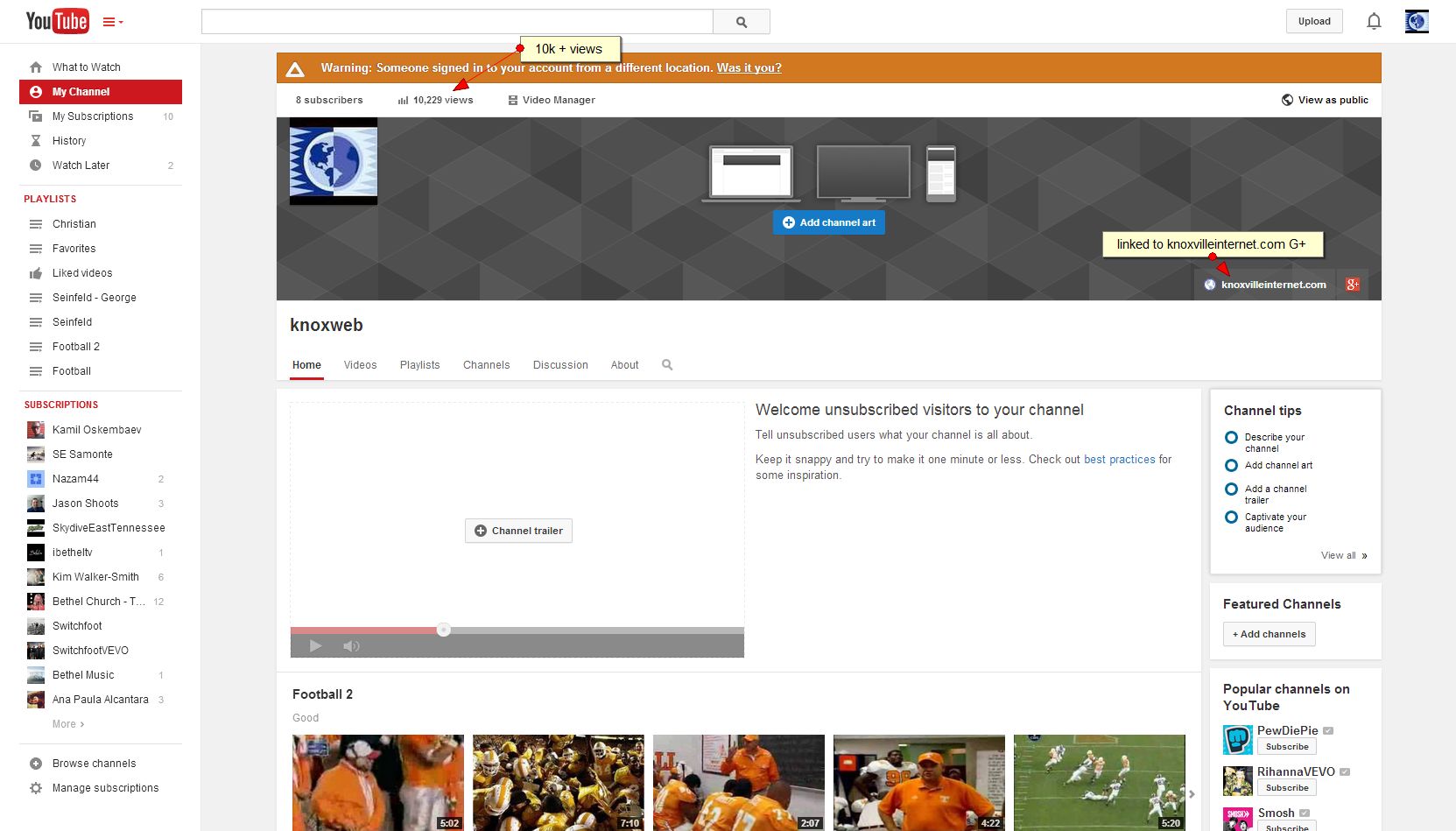The width and height of the screenshot is (1456, 831).
Task: Click the Upload button
Action: [1314, 21]
